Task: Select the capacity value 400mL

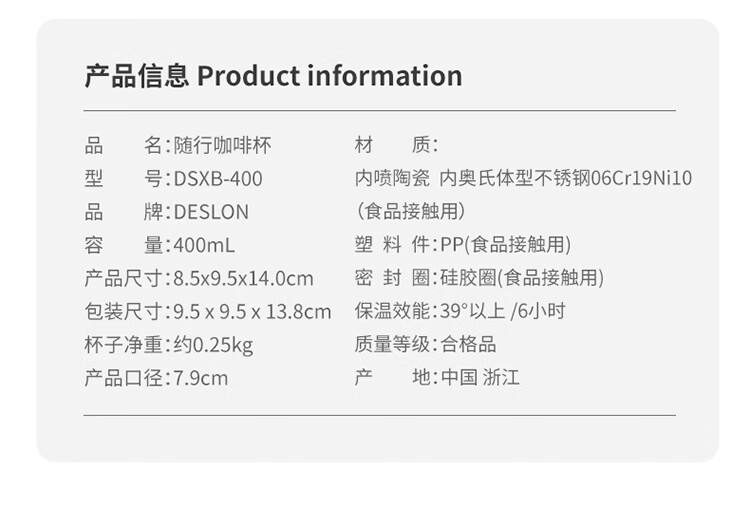Action: 204,245
